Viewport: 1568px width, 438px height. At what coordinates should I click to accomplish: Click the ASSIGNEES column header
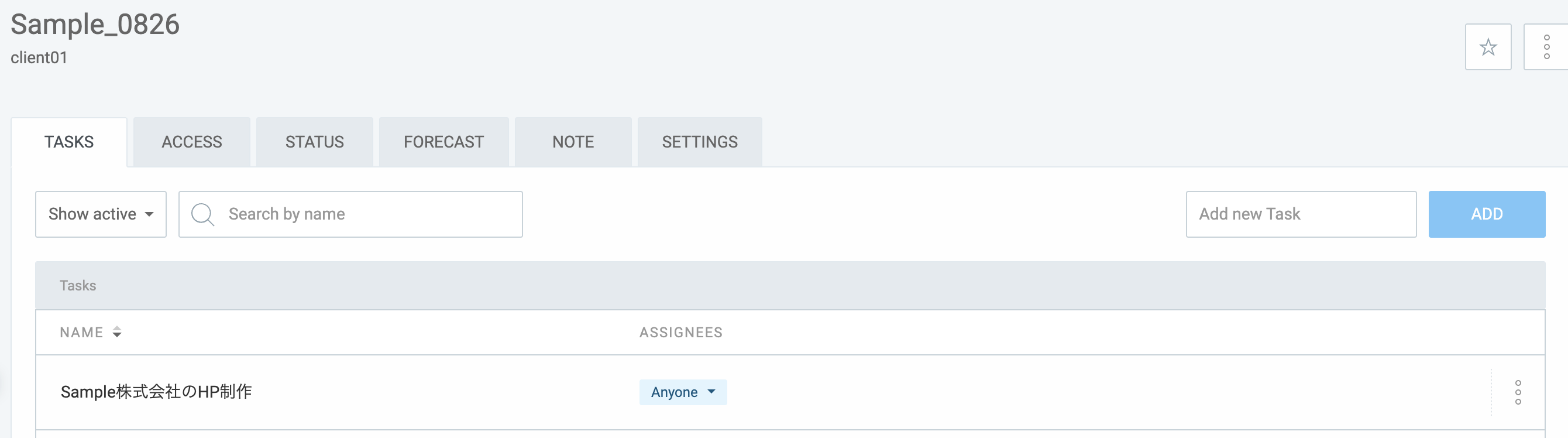[x=680, y=333]
